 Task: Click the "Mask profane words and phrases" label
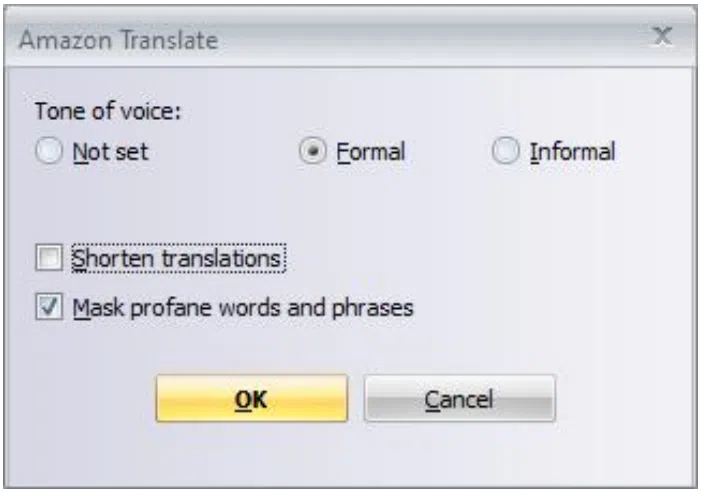point(243,308)
